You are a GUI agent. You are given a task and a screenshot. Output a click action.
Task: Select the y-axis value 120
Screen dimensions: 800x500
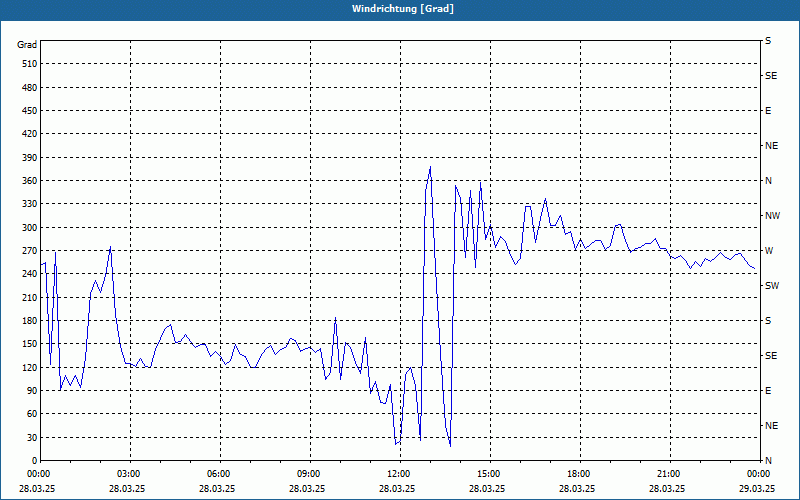click(30, 367)
